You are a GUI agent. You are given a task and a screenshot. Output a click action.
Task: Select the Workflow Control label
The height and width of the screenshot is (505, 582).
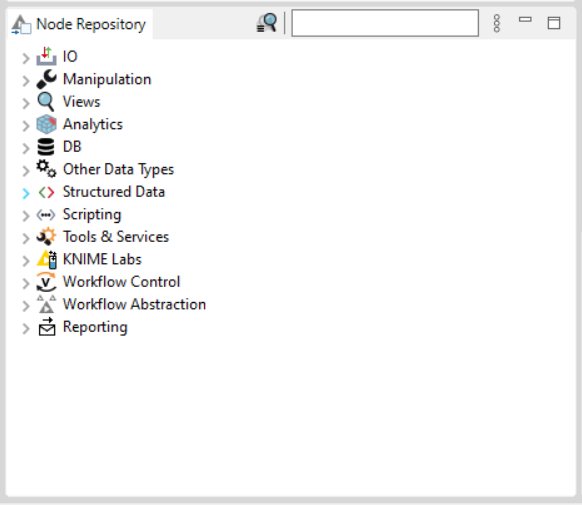point(121,282)
